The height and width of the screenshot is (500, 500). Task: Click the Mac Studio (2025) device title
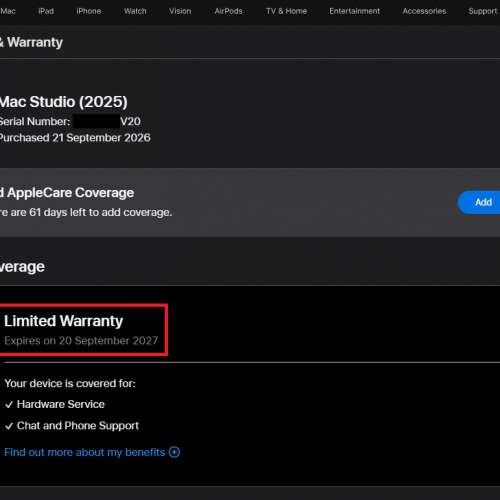(63, 102)
